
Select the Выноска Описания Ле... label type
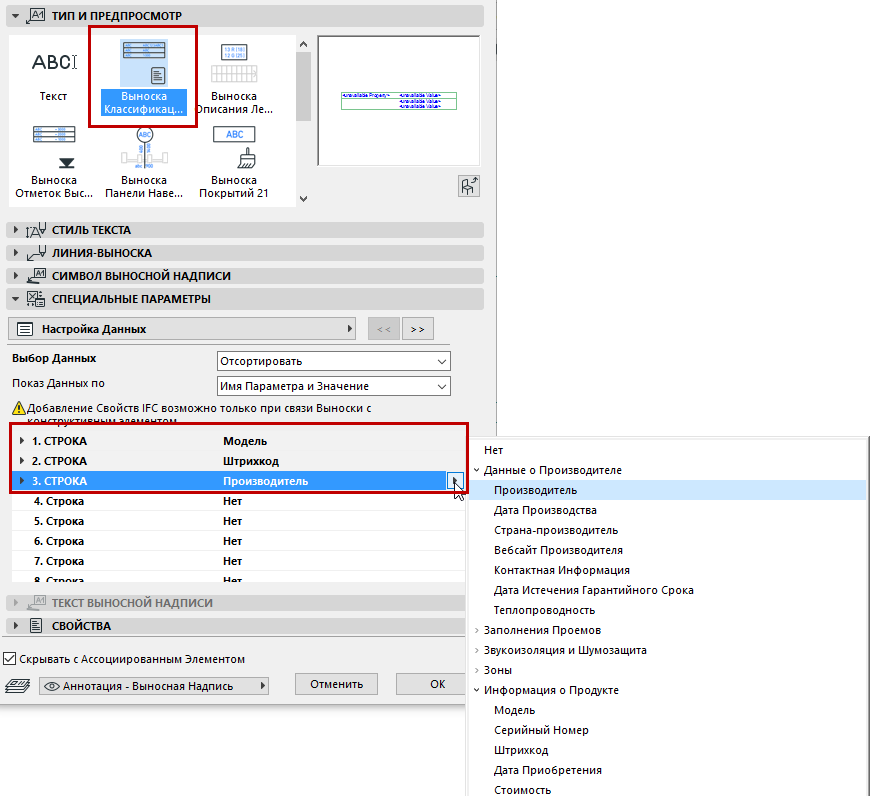[234, 77]
